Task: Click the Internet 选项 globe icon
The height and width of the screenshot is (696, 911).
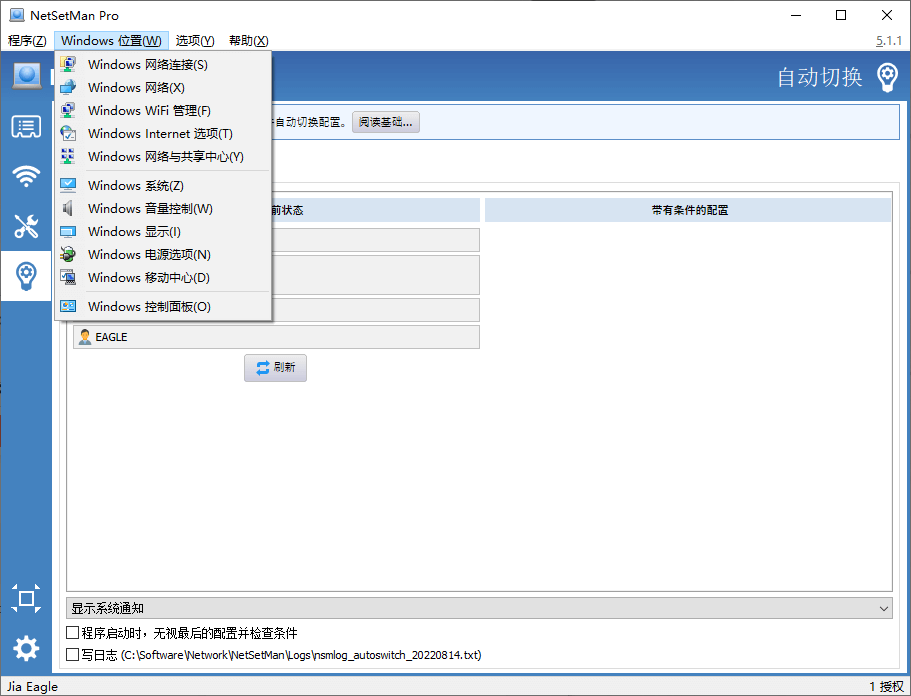Action: click(x=68, y=133)
